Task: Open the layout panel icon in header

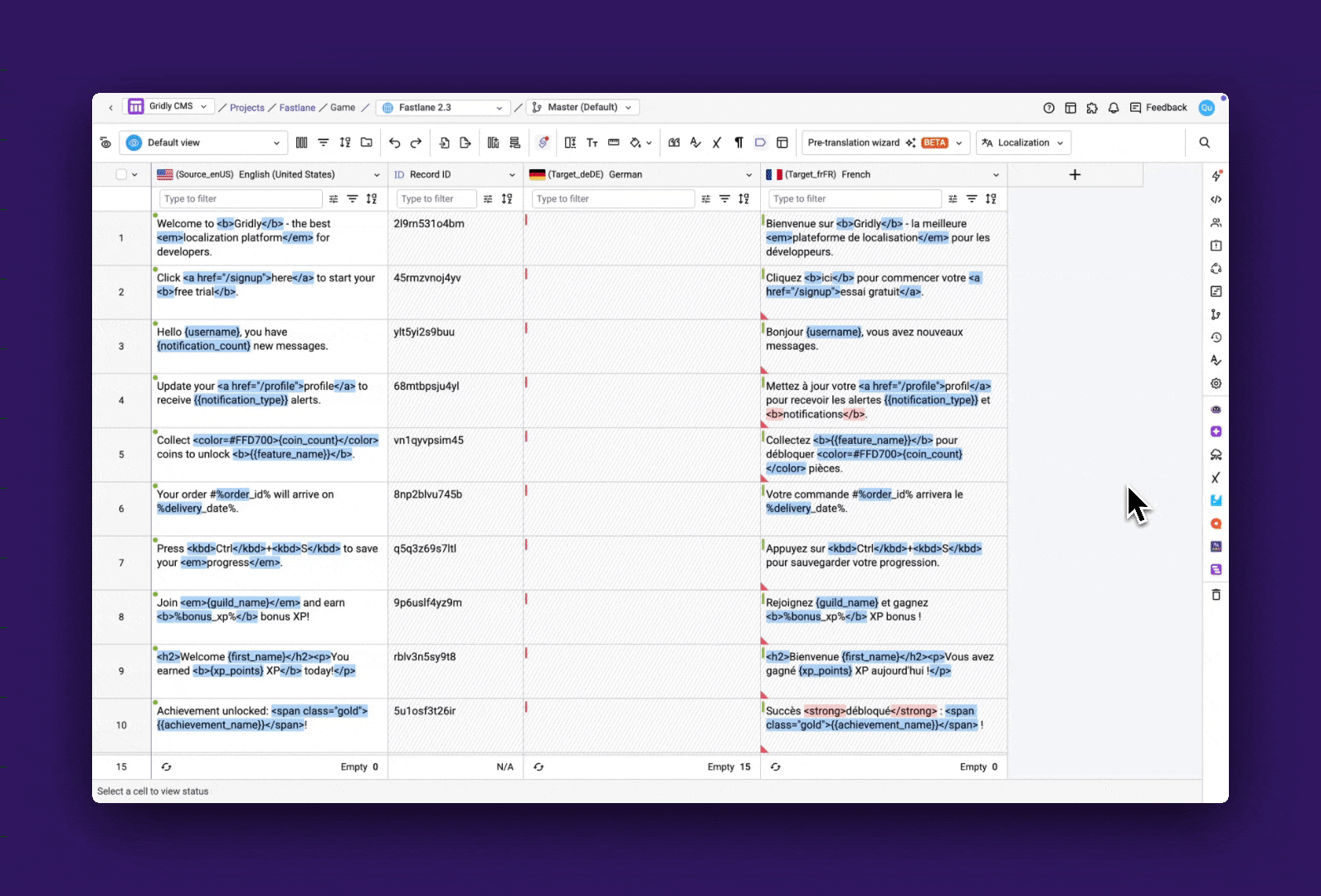Action: (1070, 108)
